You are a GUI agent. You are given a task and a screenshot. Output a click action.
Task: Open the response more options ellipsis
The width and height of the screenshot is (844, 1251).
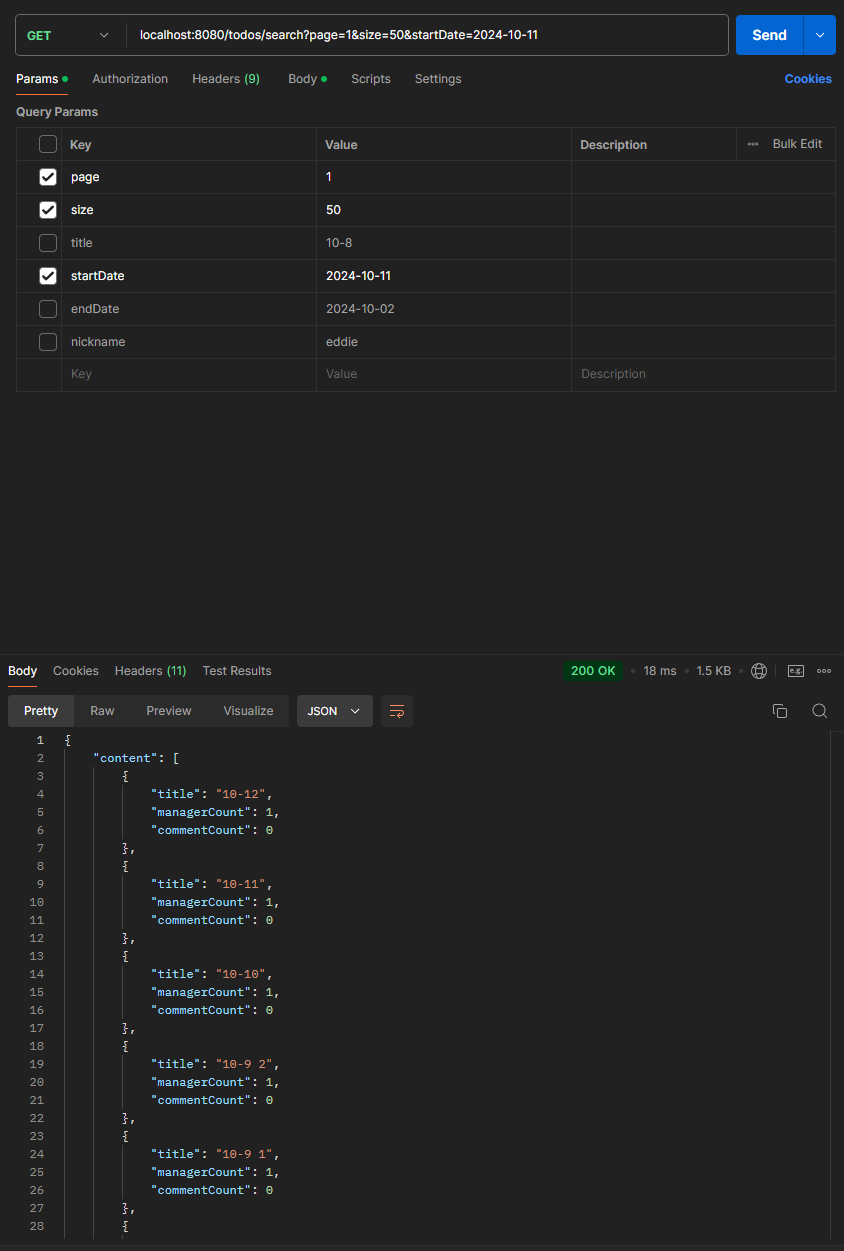824,671
